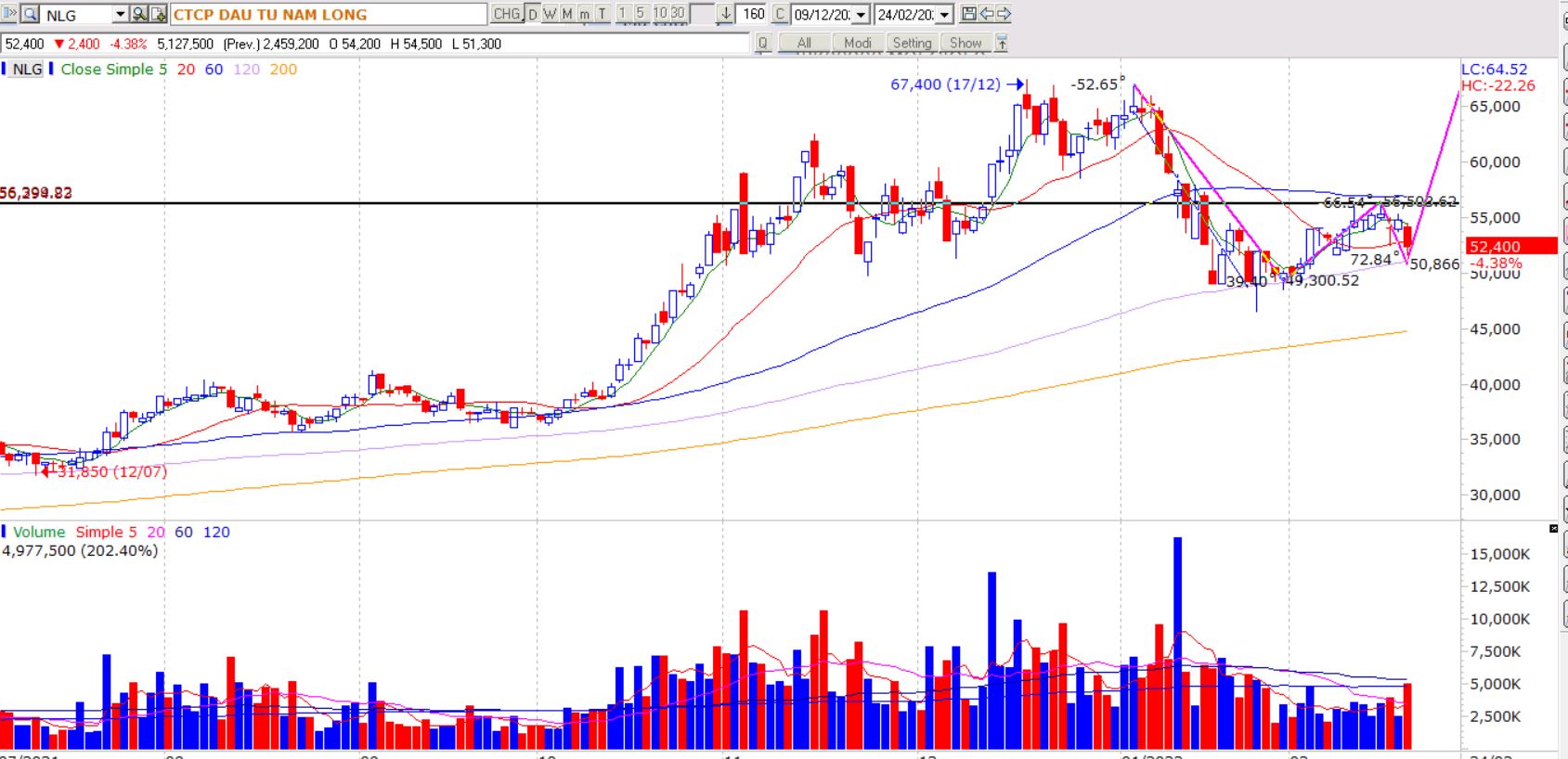
Task: Click the 'Modi' tab button
Action: (857, 43)
